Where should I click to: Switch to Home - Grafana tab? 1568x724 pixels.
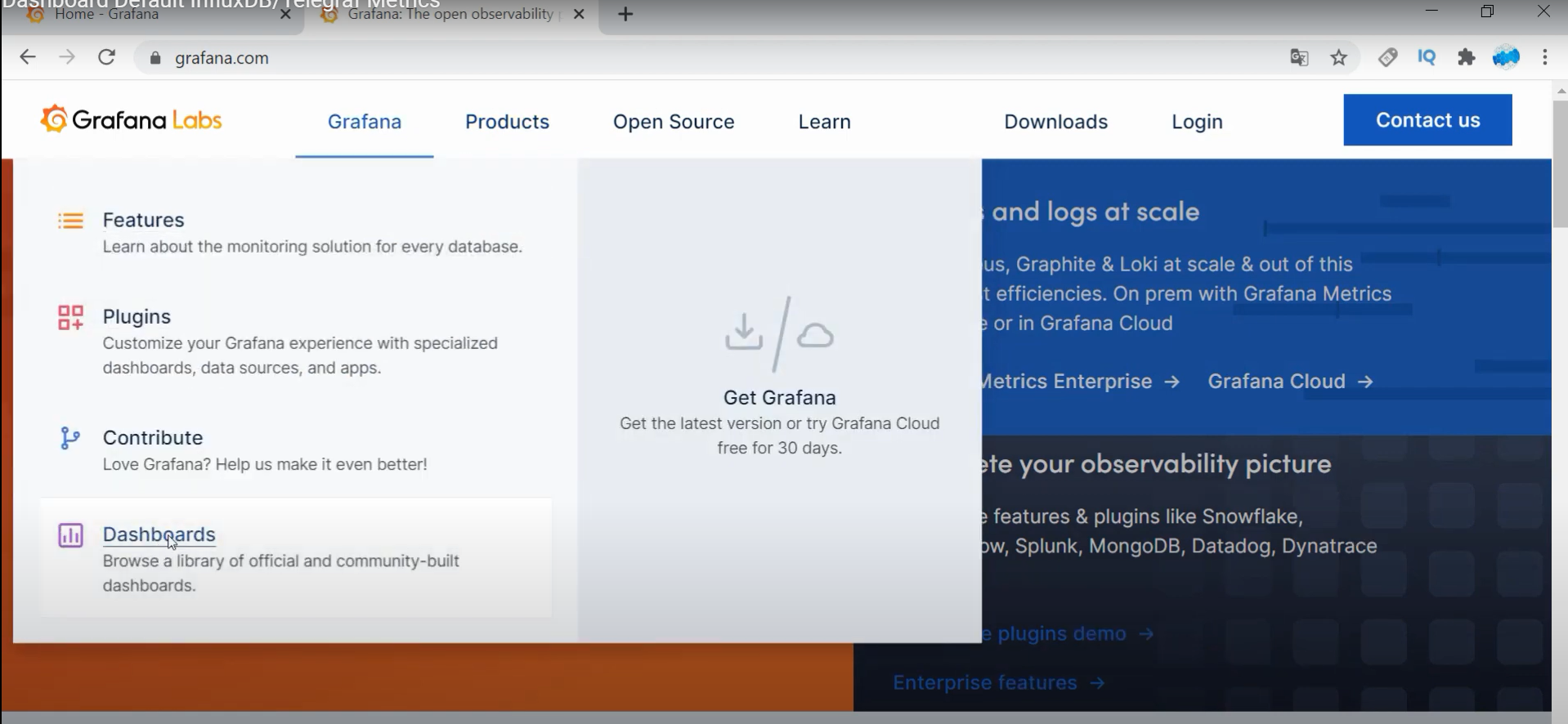pyautogui.click(x=152, y=16)
